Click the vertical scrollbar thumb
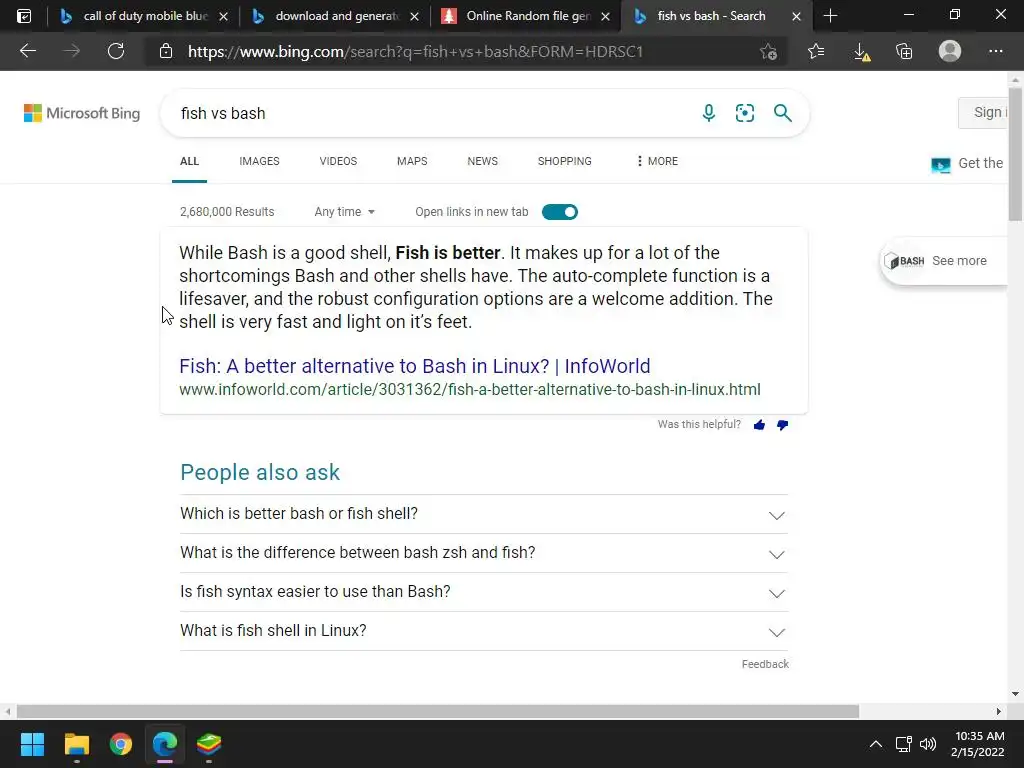 pyautogui.click(x=1016, y=153)
